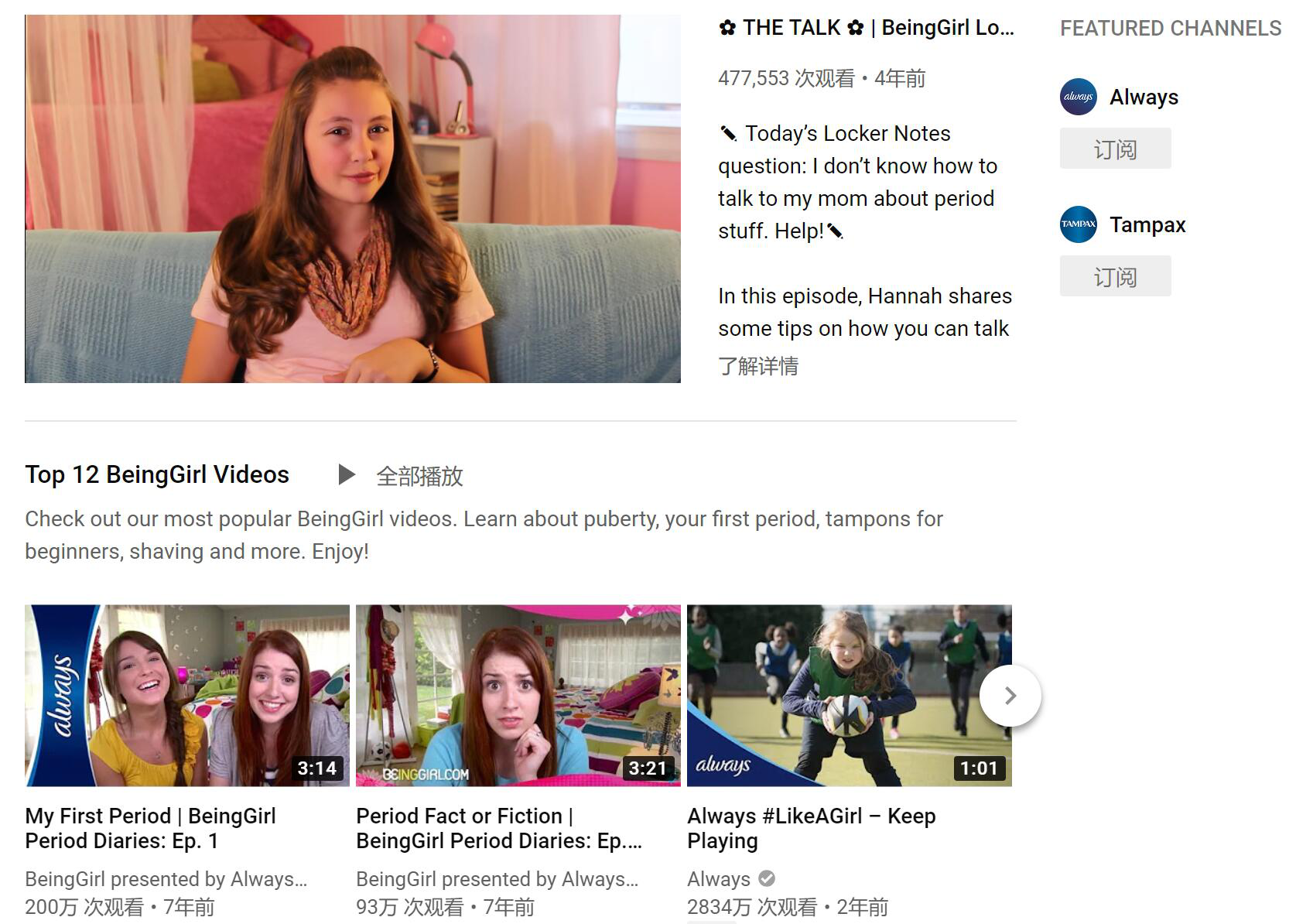Click the next arrow on video carousel
This screenshot has width=1313, height=924.
[1010, 696]
